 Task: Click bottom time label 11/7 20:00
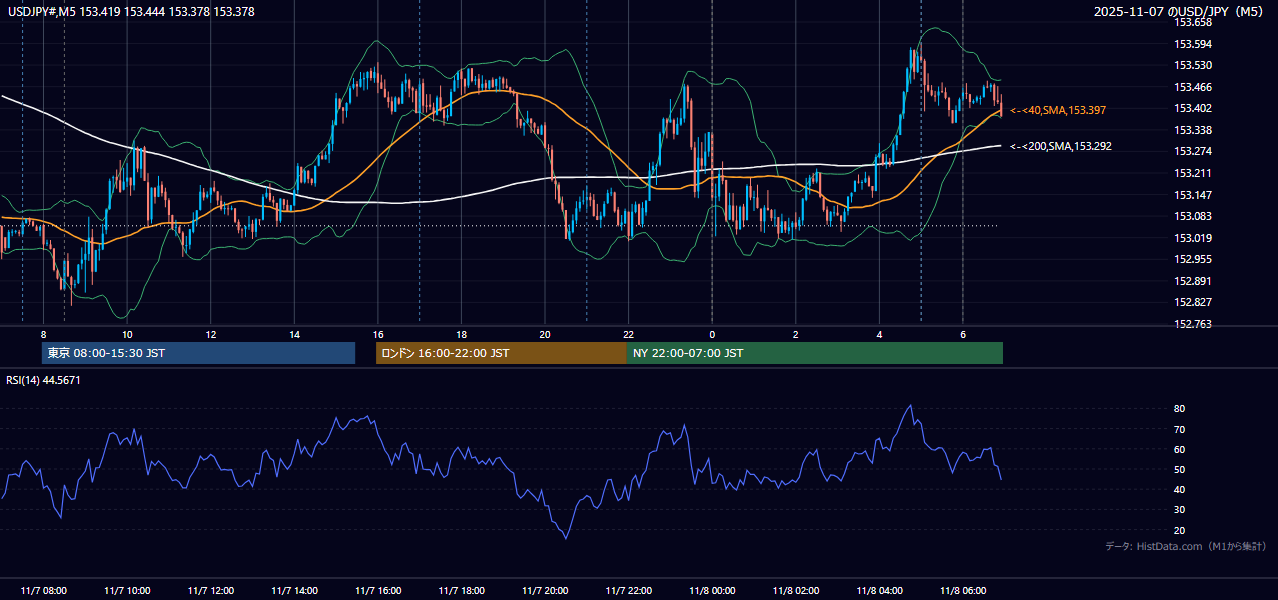pos(545,590)
